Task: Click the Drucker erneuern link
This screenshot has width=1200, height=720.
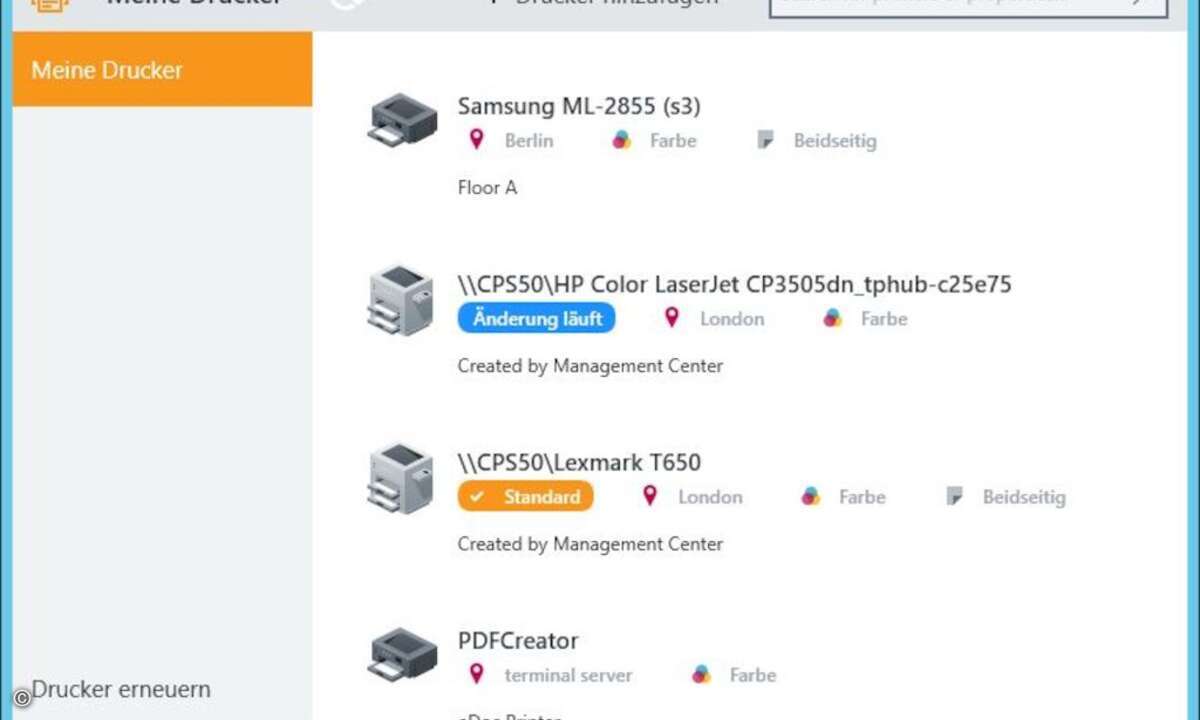Action: (121, 689)
